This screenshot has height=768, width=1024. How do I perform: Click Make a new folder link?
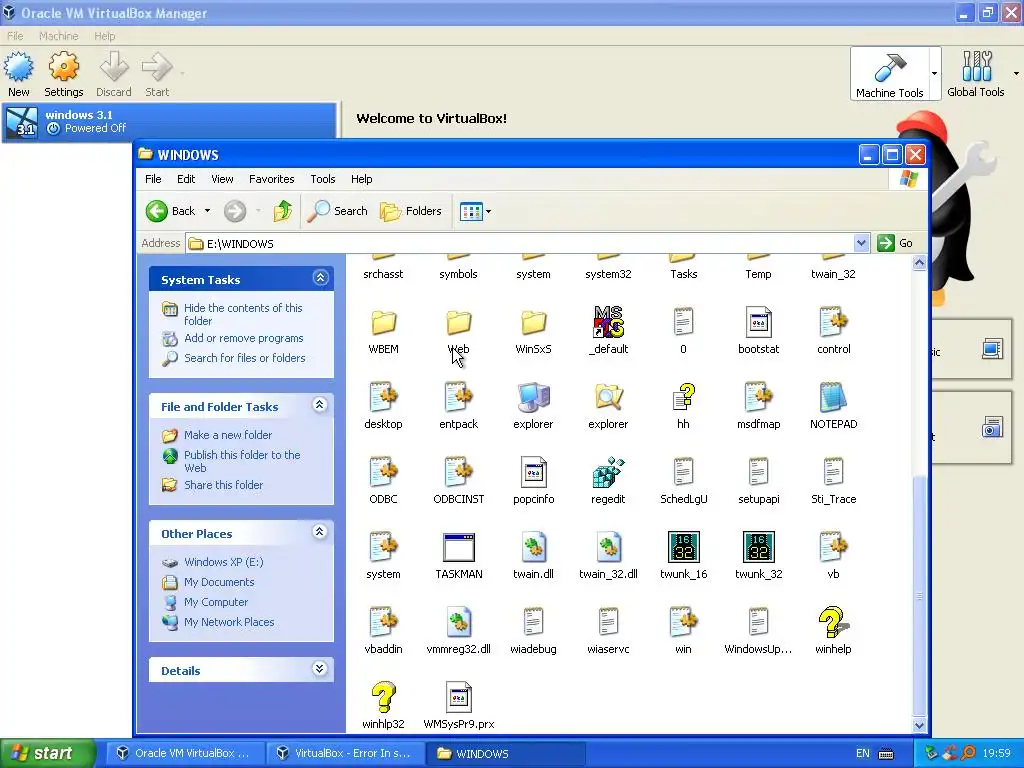pyautogui.click(x=228, y=435)
